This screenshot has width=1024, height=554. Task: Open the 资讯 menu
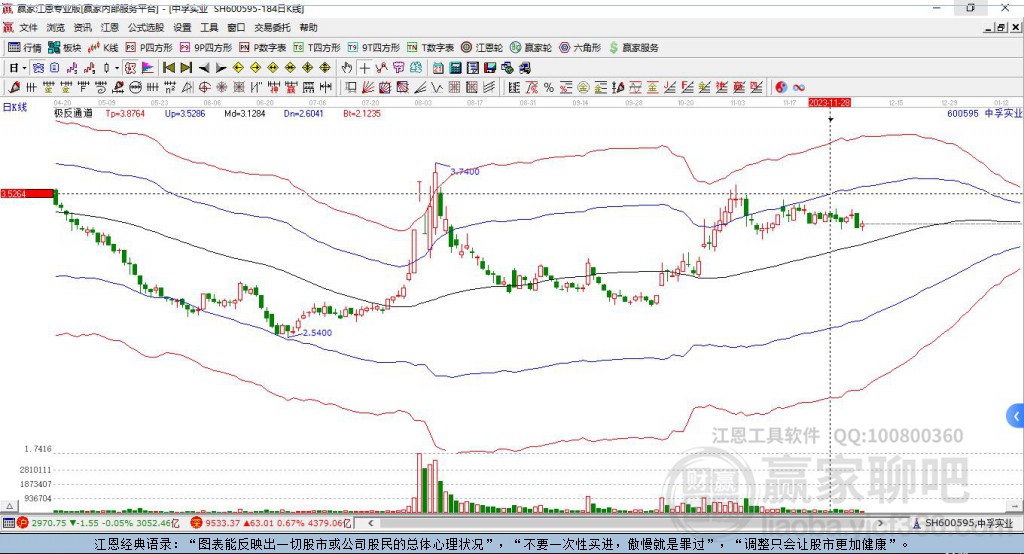point(82,27)
